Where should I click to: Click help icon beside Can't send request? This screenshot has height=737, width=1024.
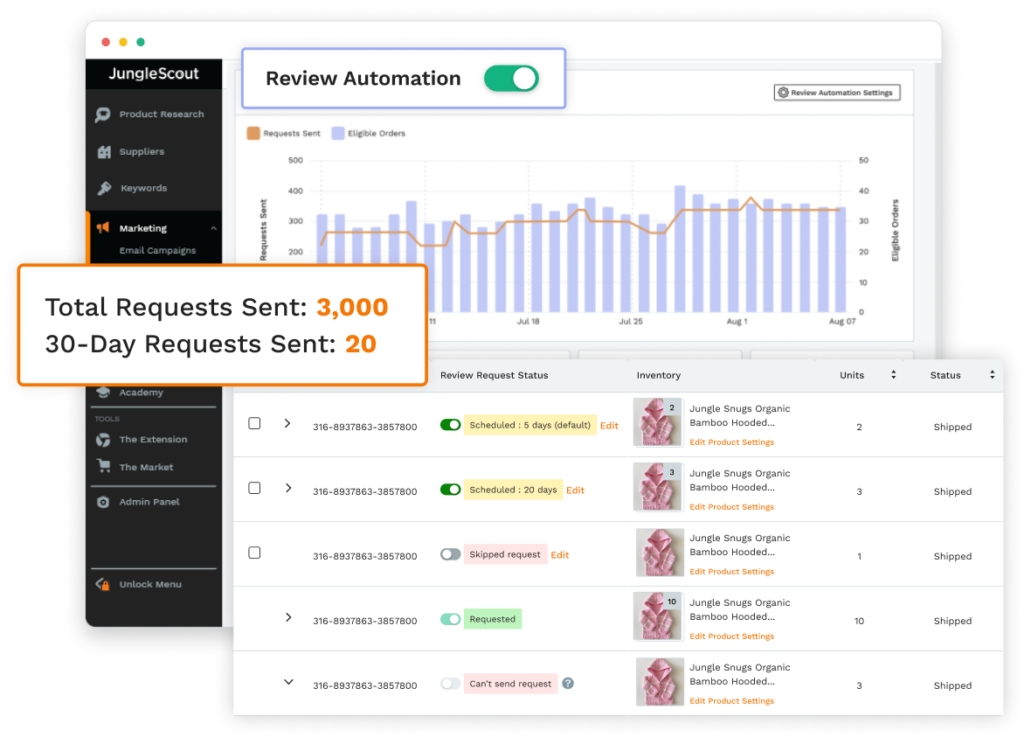pos(568,683)
